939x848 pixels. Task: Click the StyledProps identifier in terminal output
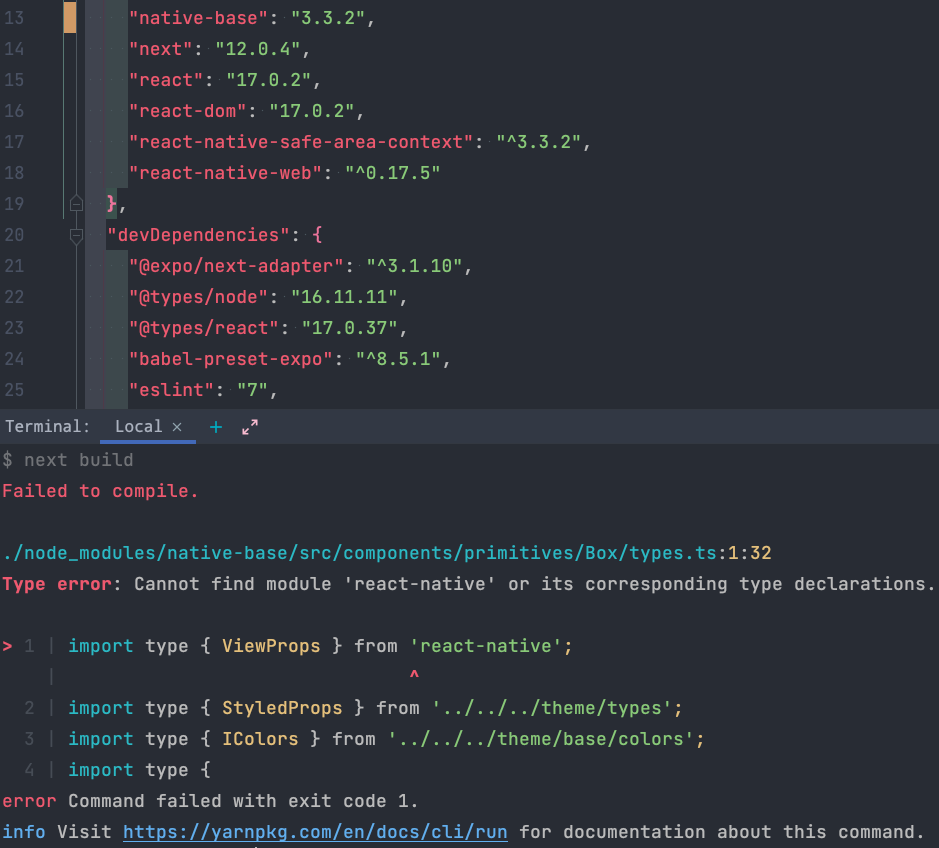point(282,708)
